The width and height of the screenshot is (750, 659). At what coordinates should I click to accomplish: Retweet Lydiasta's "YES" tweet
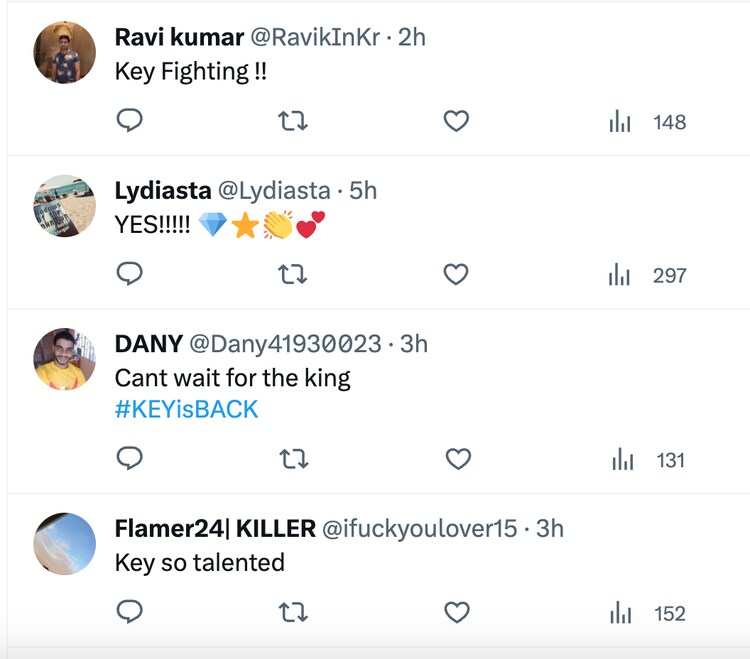[292, 274]
